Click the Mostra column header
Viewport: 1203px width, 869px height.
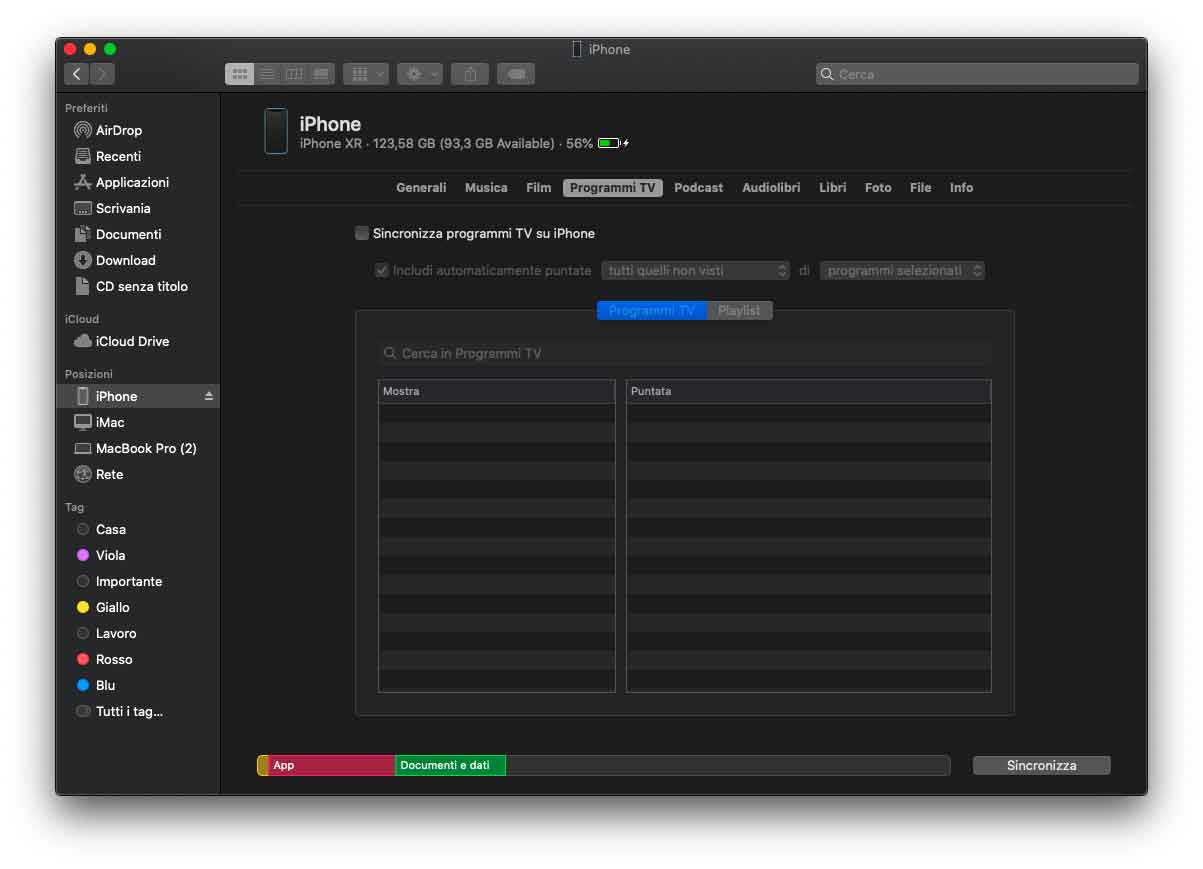(x=497, y=391)
